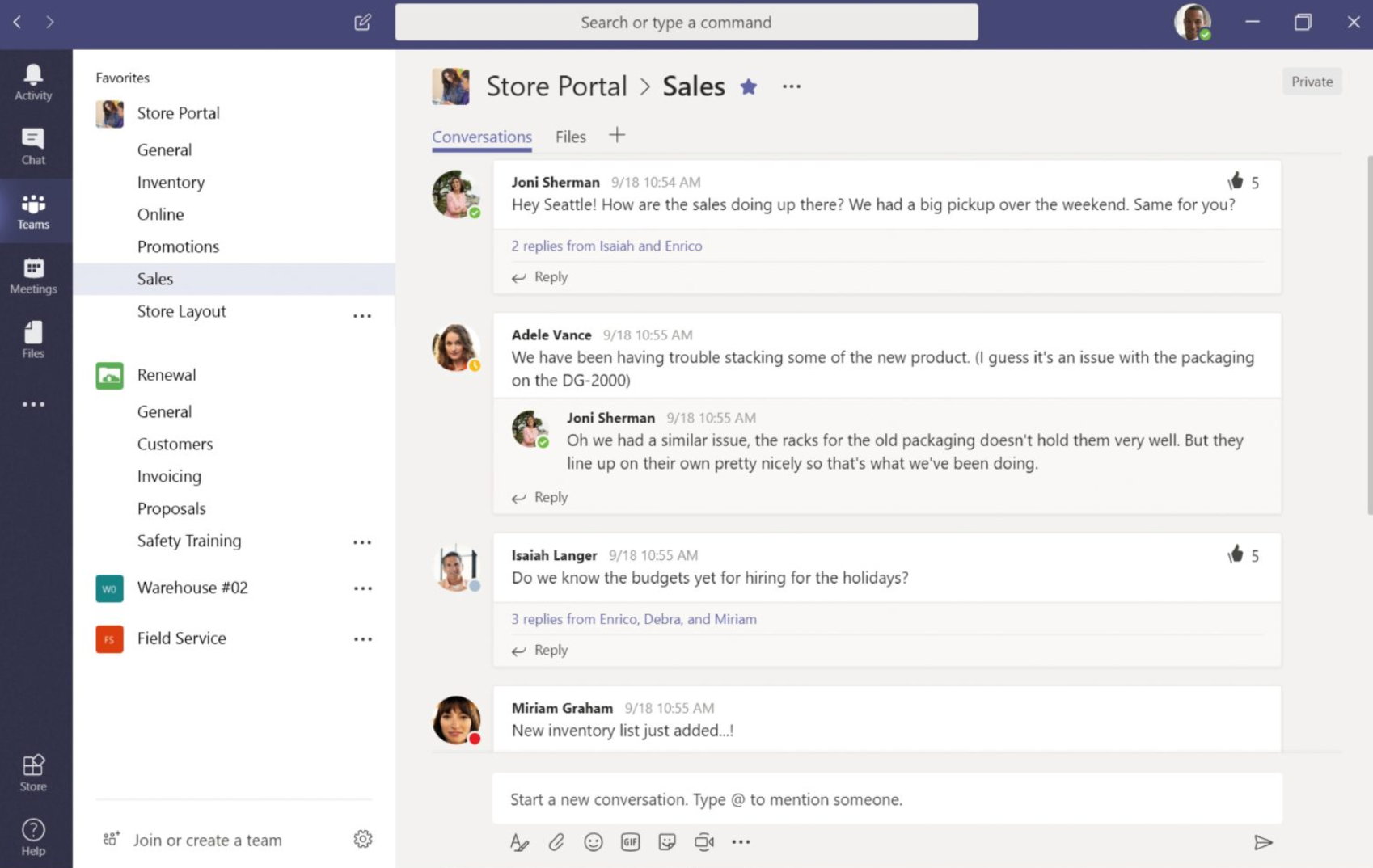Image resolution: width=1373 pixels, height=868 pixels.
Task: Start a video meeting from compose bar
Action: 703,842
